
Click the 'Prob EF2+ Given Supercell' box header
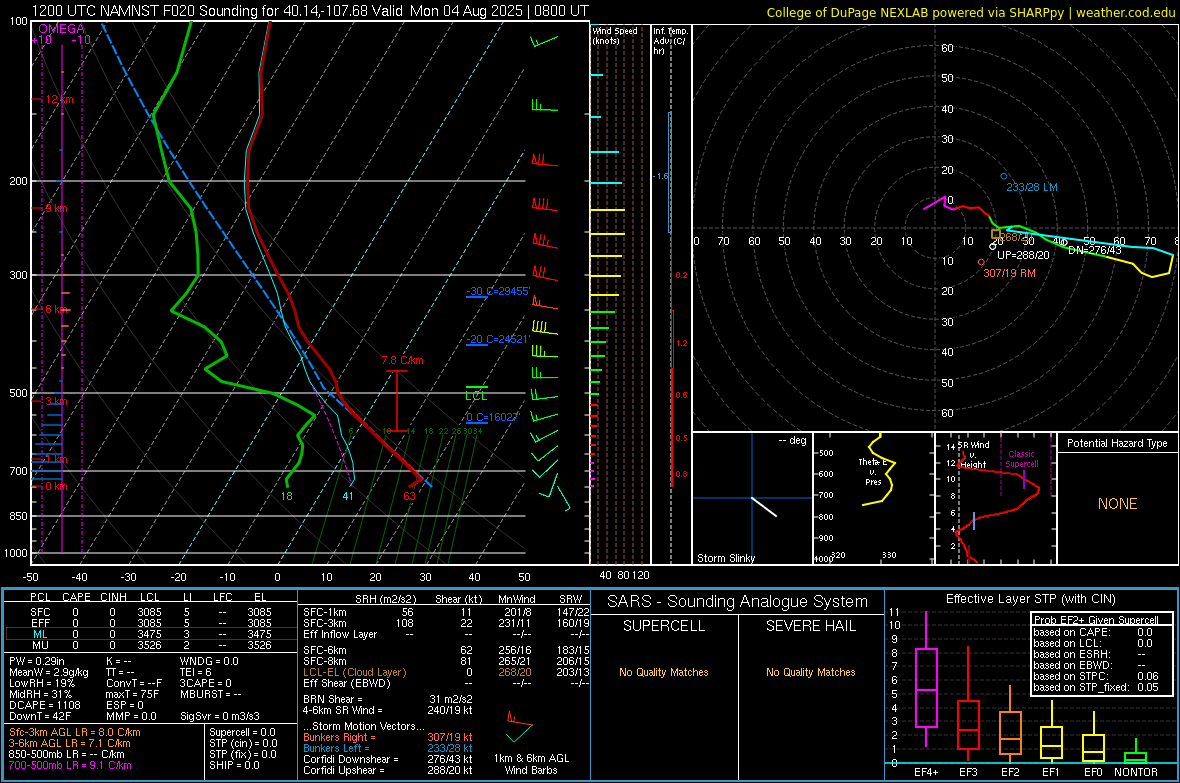pos(1096,620)
